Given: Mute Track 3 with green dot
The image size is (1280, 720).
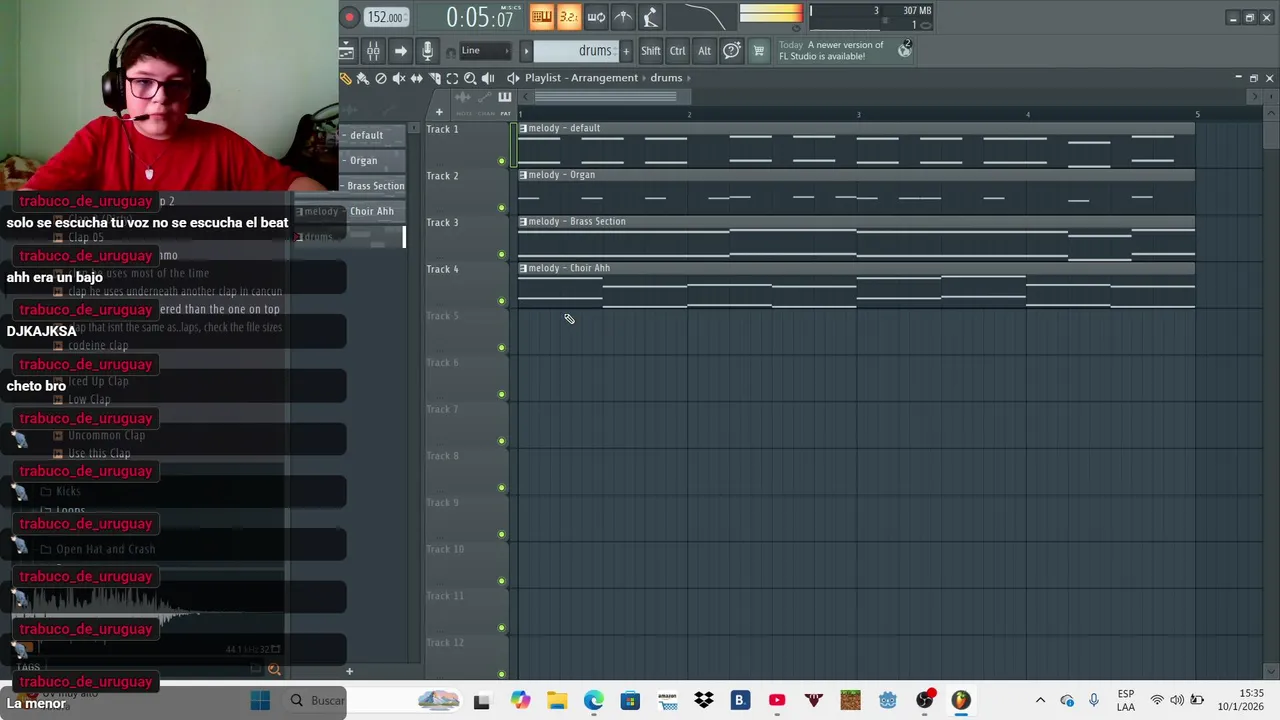Looking at the screenshot, I should (x=502, y=254).
